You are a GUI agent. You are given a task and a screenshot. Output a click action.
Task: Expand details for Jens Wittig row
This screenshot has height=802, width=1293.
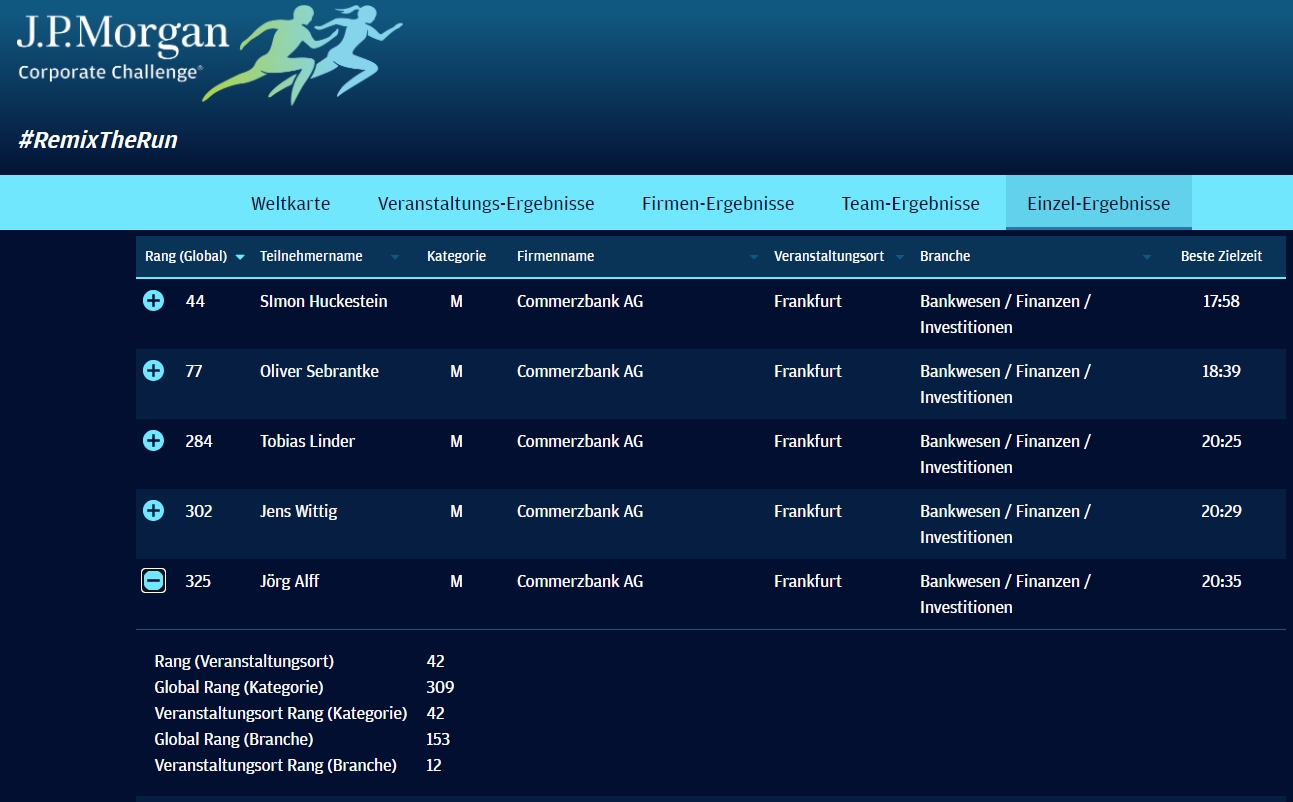153,511
